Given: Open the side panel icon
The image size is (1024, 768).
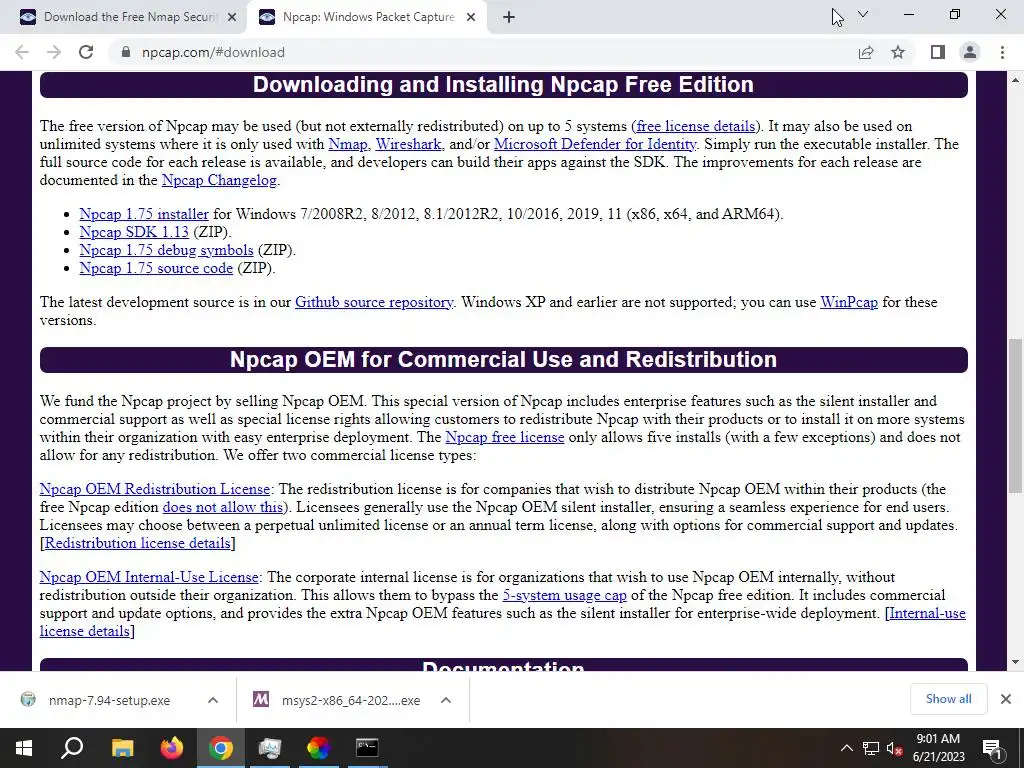Looking at the screenshot, I should coord(938,52).
